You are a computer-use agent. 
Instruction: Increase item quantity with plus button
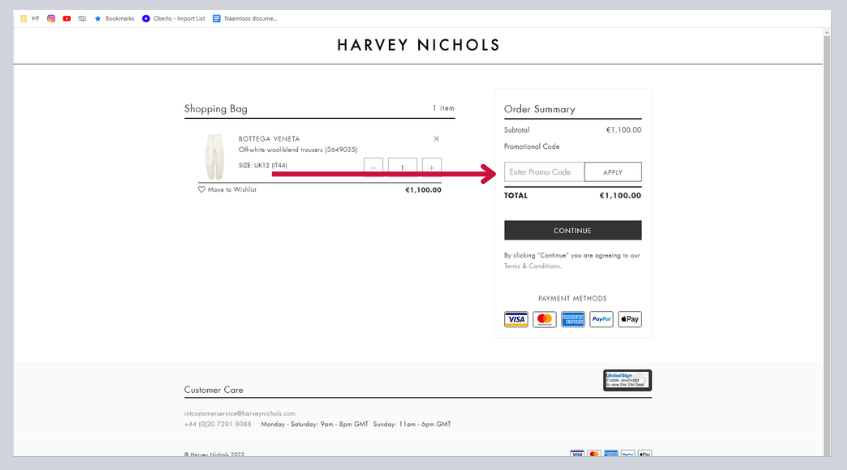point(432,167)
